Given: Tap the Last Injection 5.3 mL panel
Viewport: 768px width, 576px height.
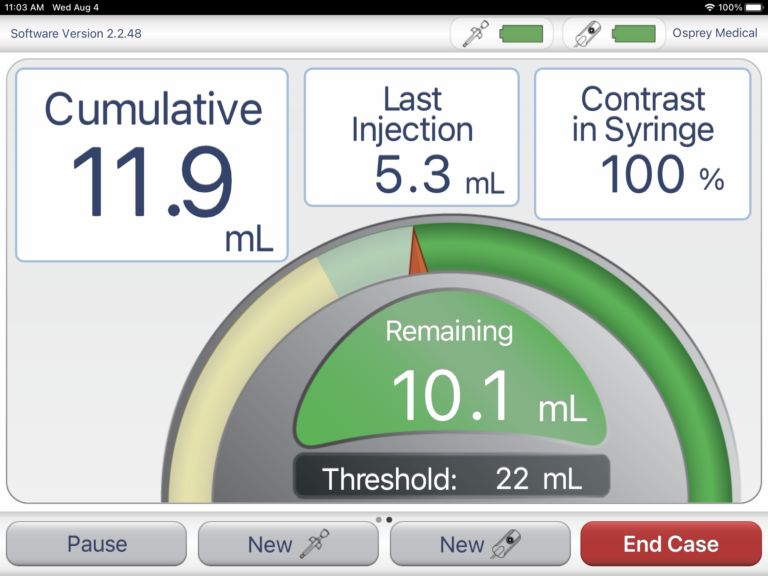Looking at the screenshot, I should click(411, 137).
